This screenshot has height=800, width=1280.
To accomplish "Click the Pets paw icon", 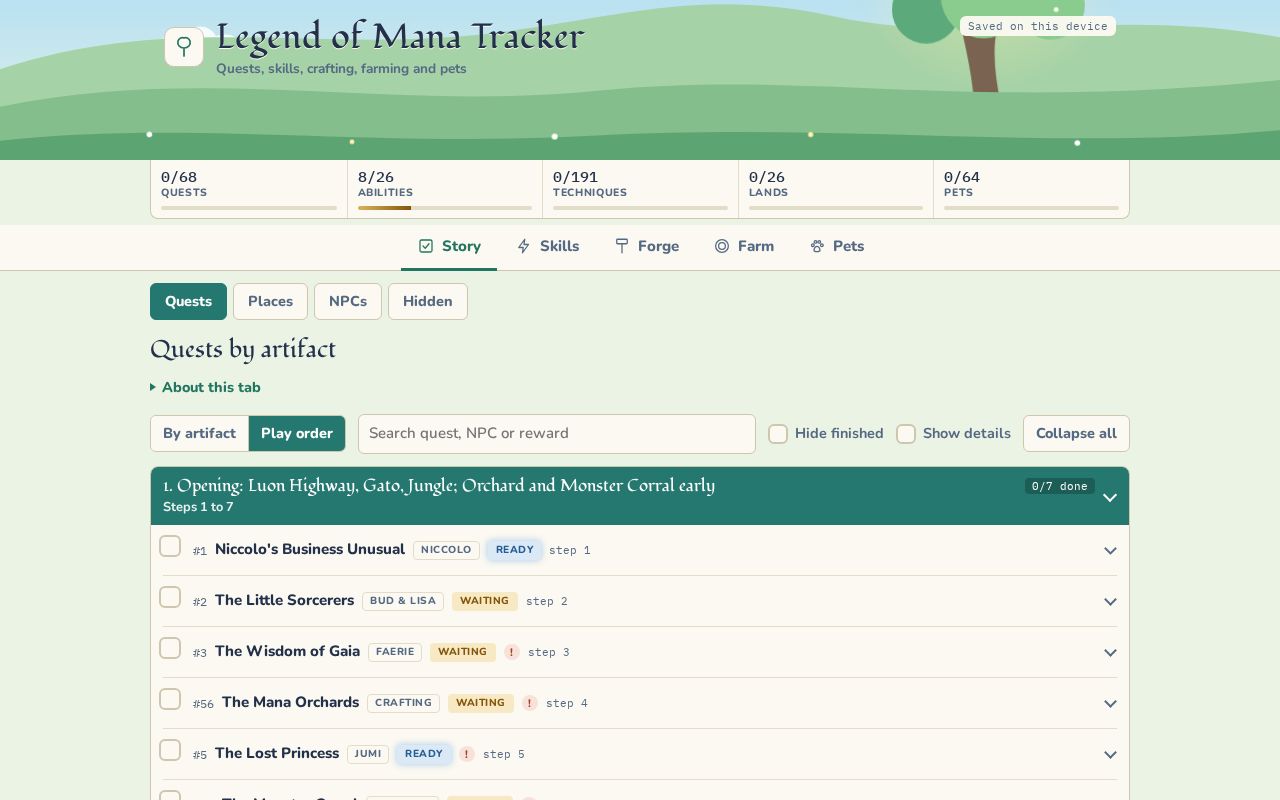I will pyautogui.click(x=817, y=246).
